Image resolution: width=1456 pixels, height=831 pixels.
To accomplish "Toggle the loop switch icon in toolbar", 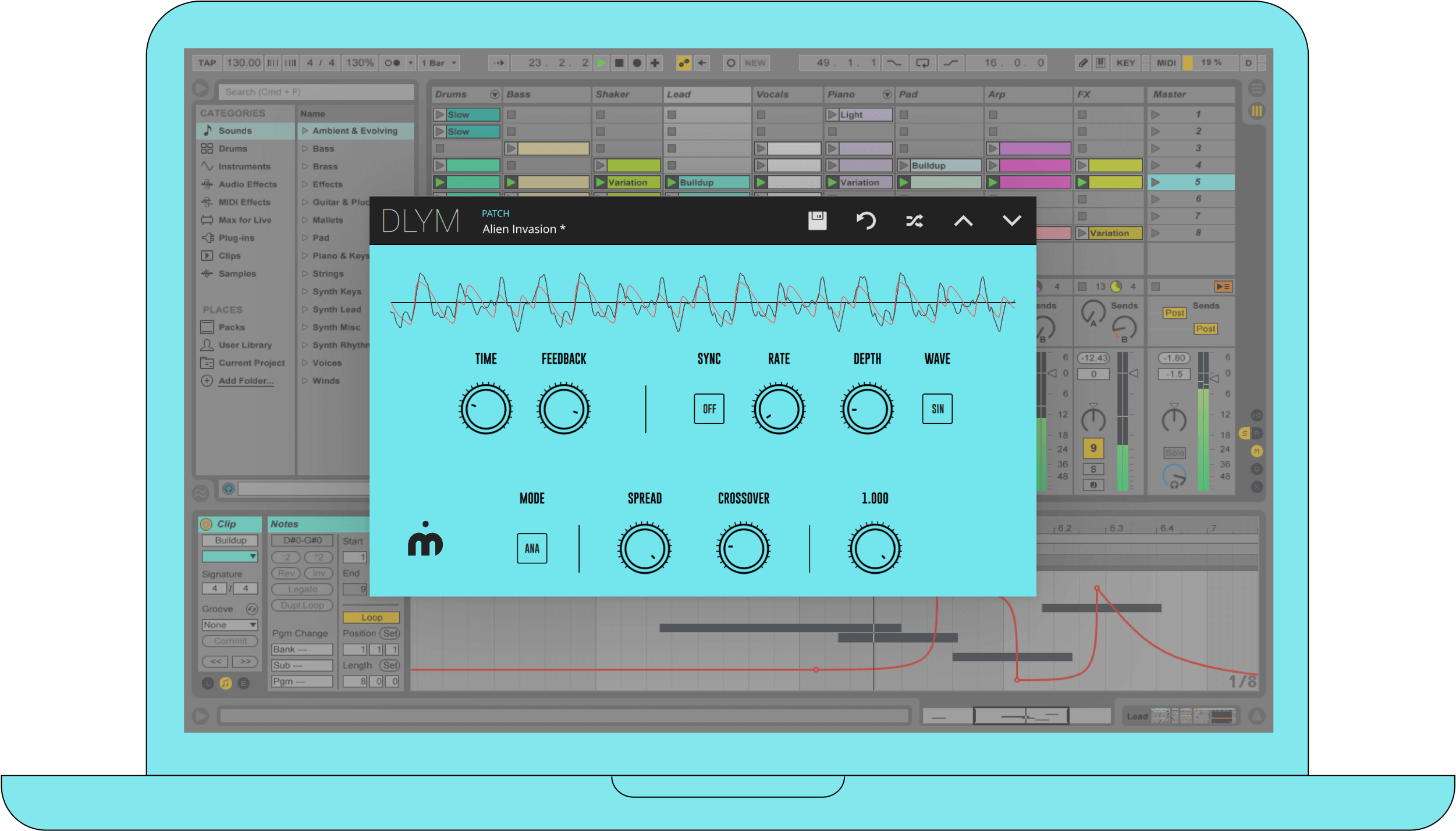I will 922,63.
